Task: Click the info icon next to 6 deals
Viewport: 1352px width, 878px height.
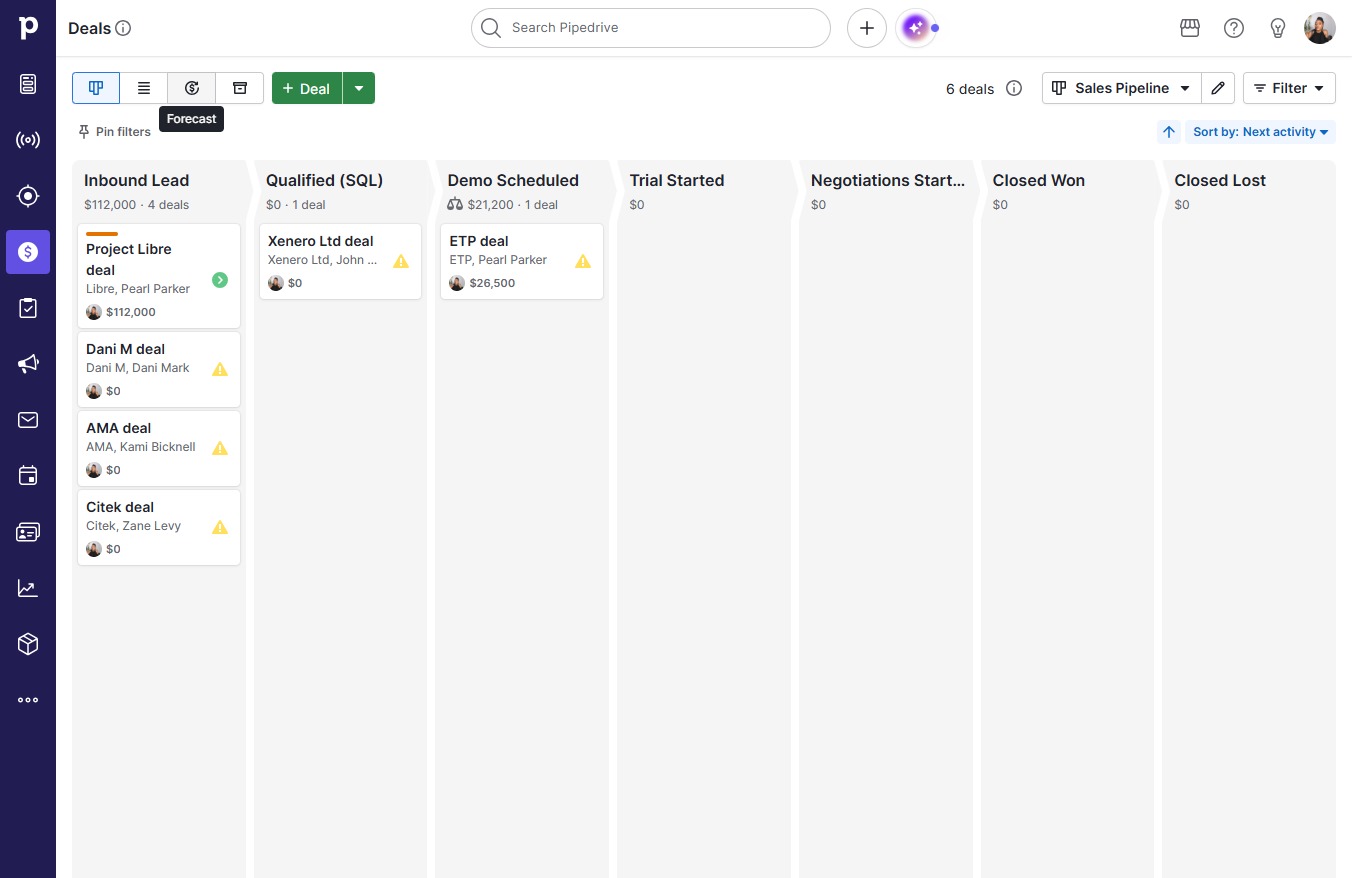Action: coord(1014,88)
